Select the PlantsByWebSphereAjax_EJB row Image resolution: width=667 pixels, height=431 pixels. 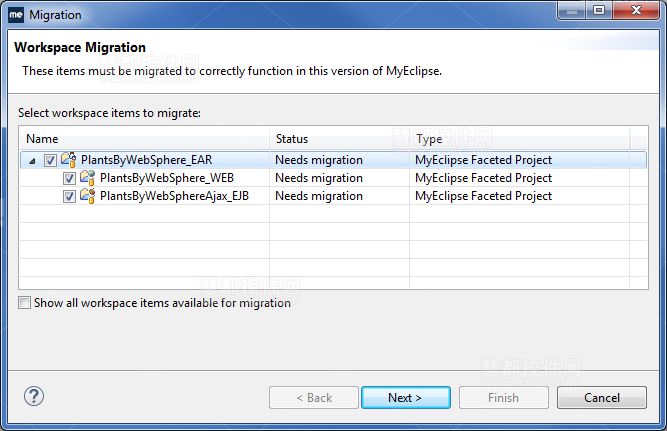pos(174,196)
